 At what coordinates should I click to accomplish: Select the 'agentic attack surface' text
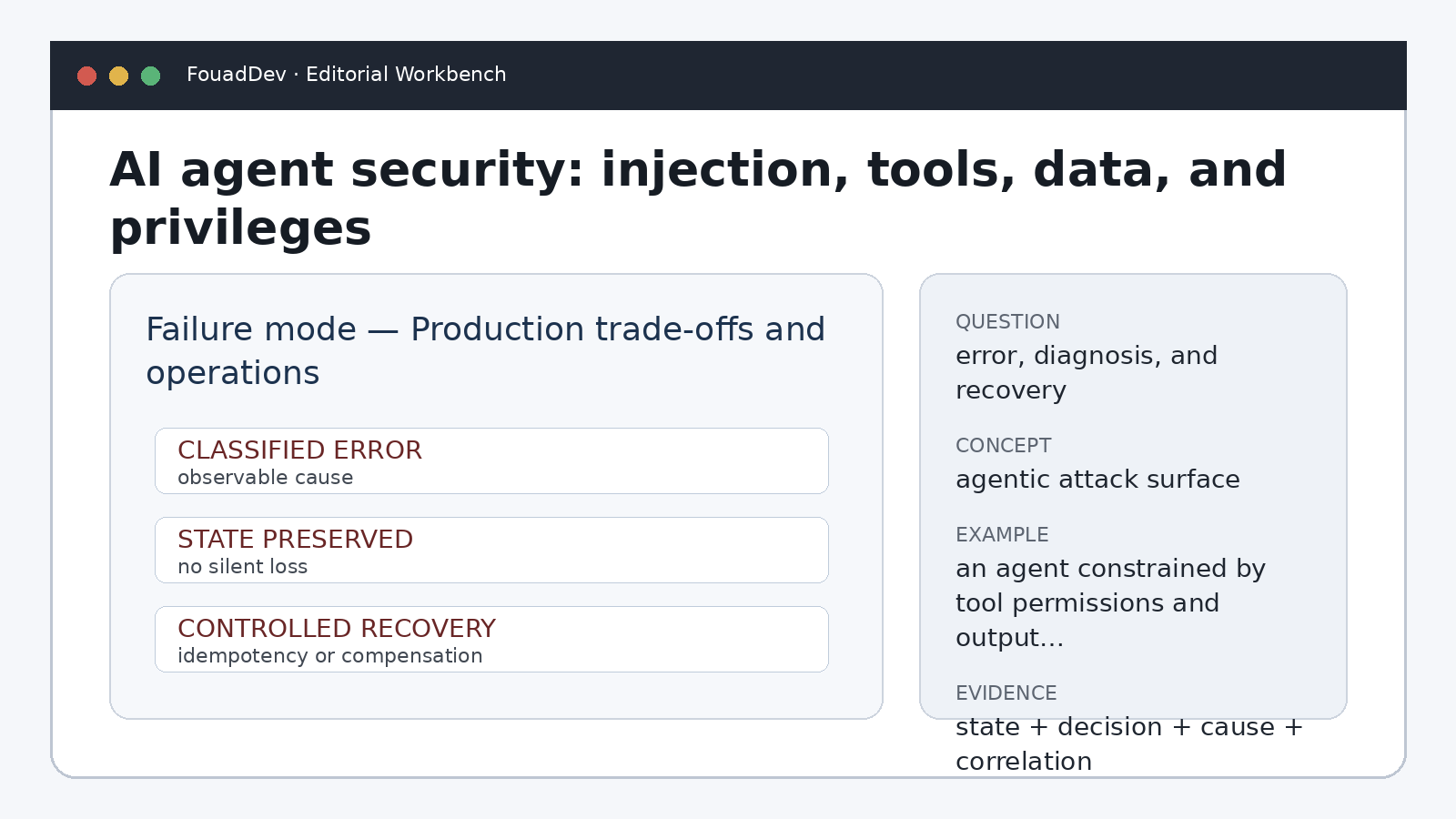tap(1097, 480)
